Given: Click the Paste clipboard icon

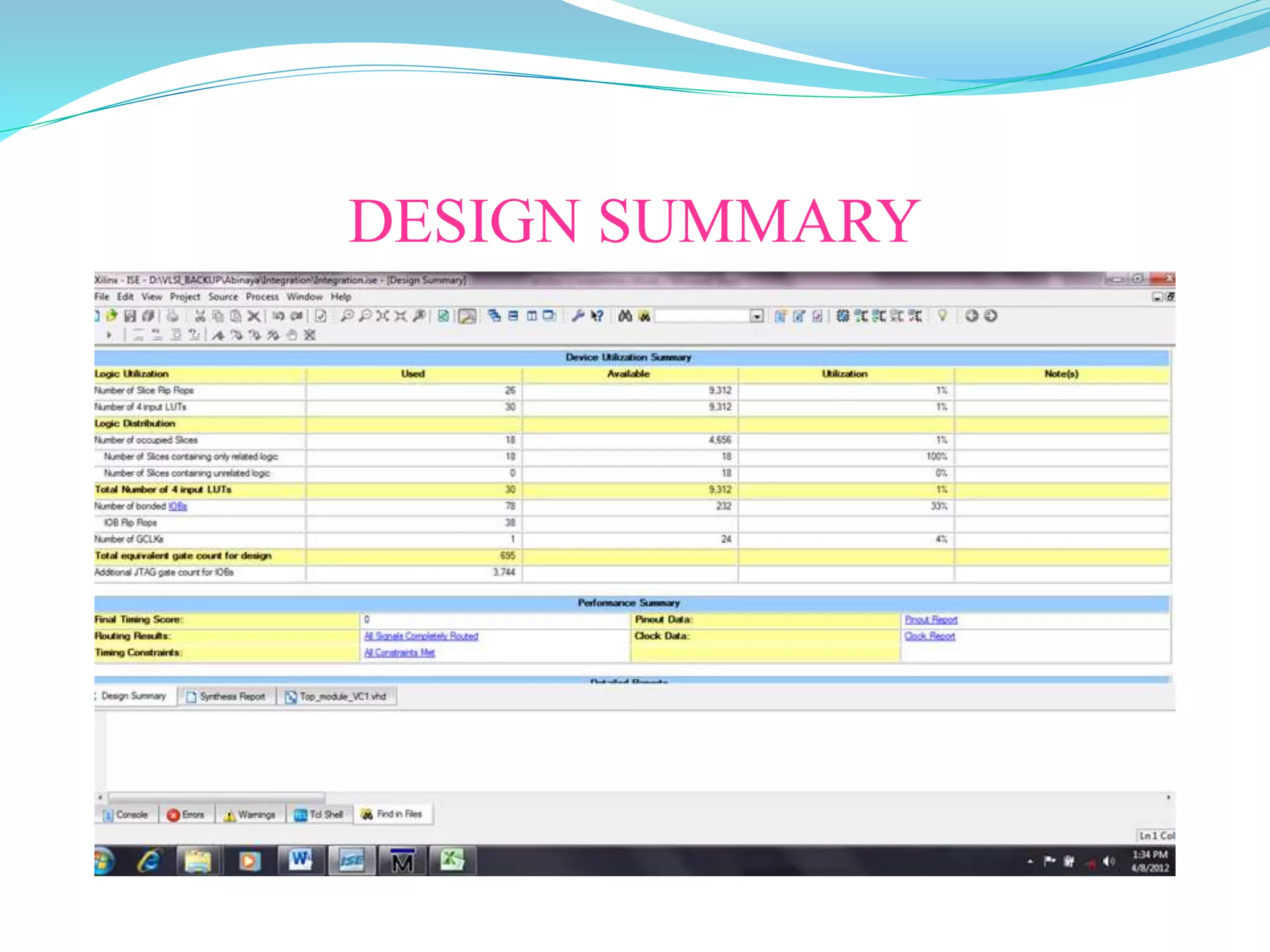Looking at the screenshot, I should (236, 316).
